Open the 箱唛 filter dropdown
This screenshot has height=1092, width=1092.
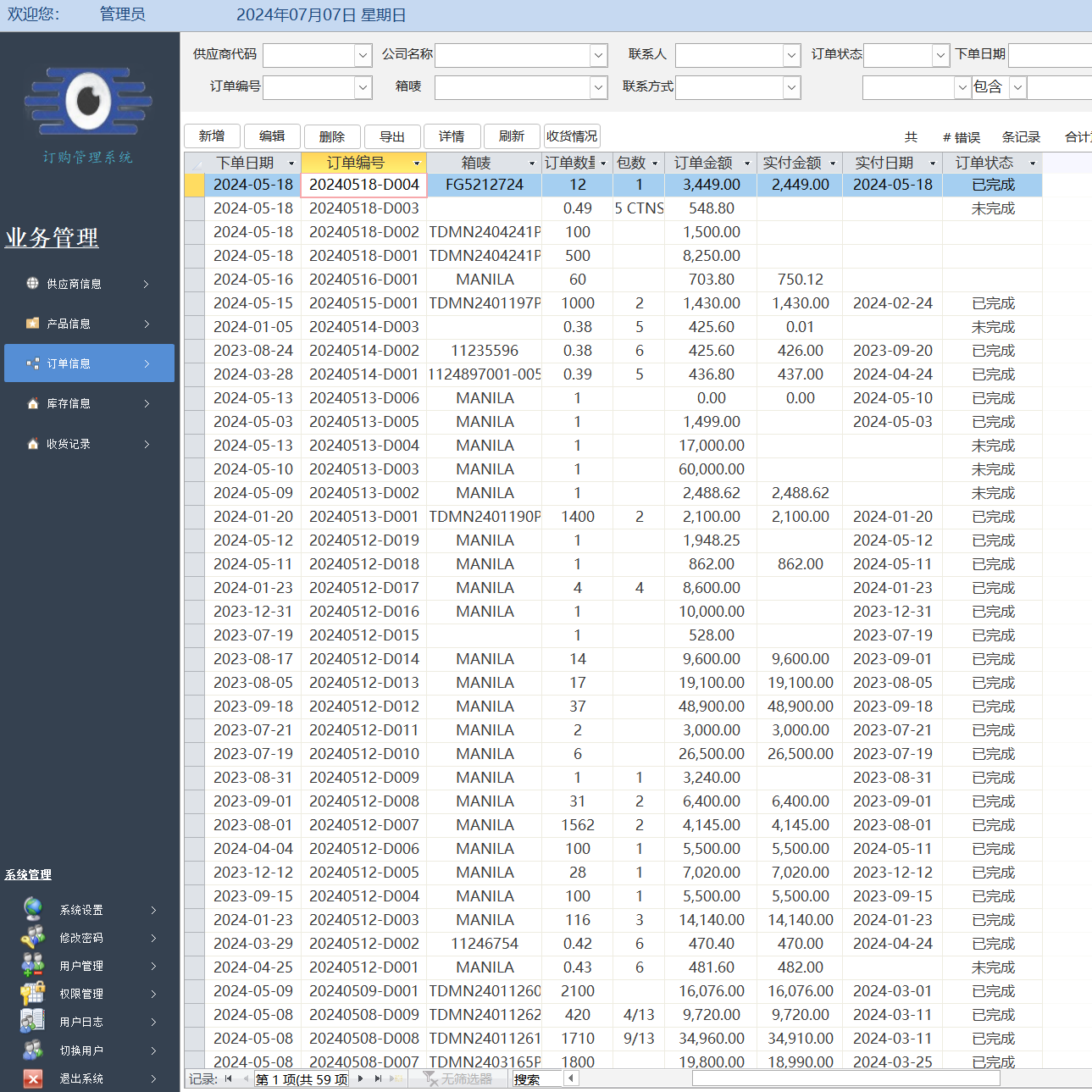[598, 87]
